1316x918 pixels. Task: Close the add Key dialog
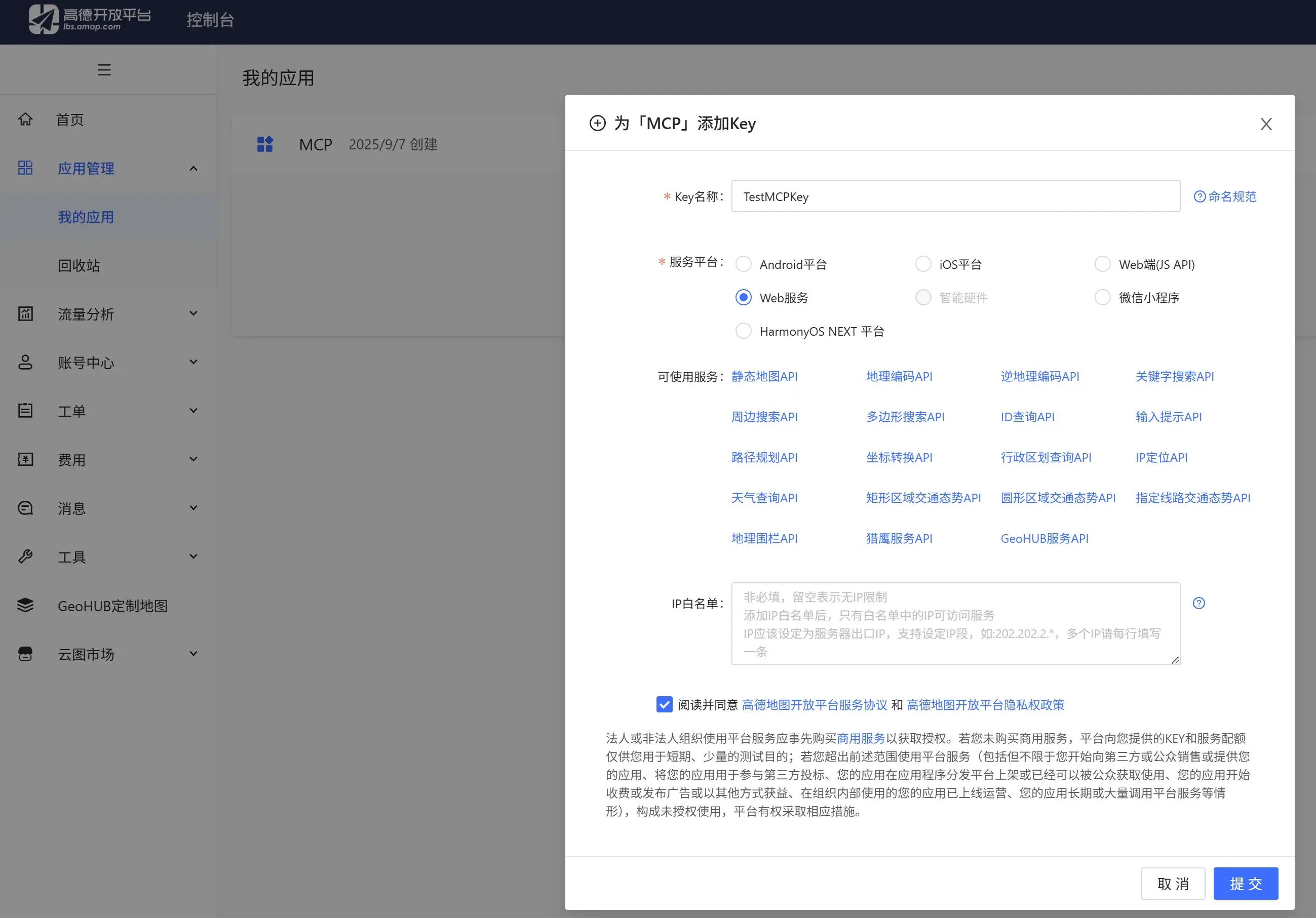pos(1266,124)
